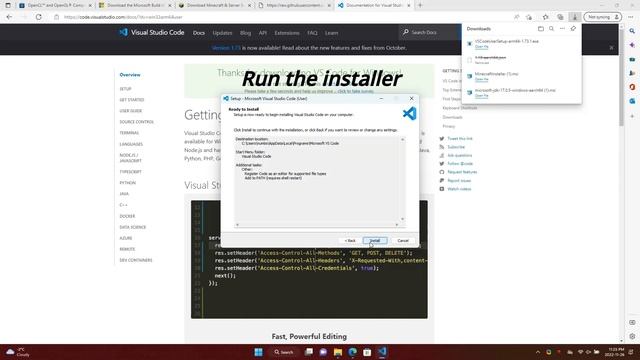
Task: Pin the Downloads panel
Action: (573, 29)
